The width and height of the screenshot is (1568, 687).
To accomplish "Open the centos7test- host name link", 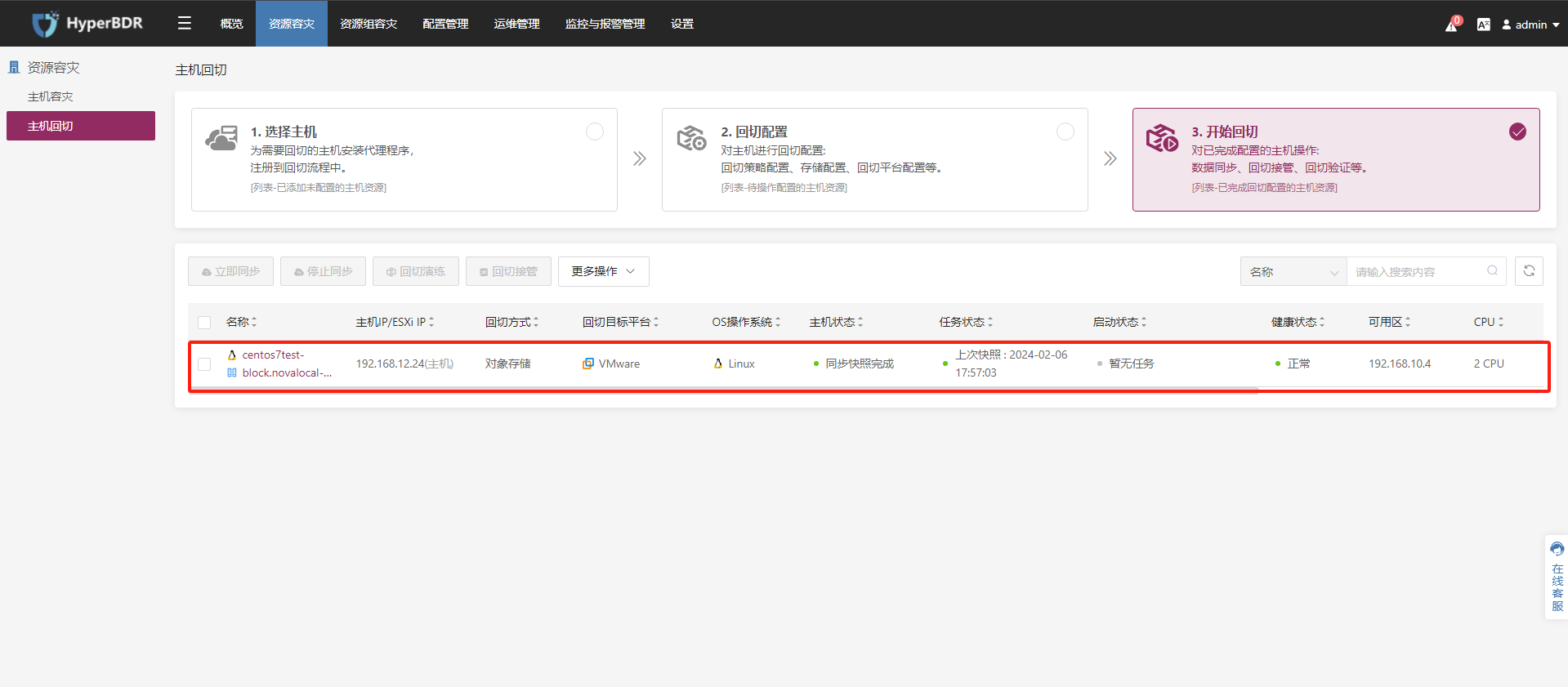I will 273,355.
